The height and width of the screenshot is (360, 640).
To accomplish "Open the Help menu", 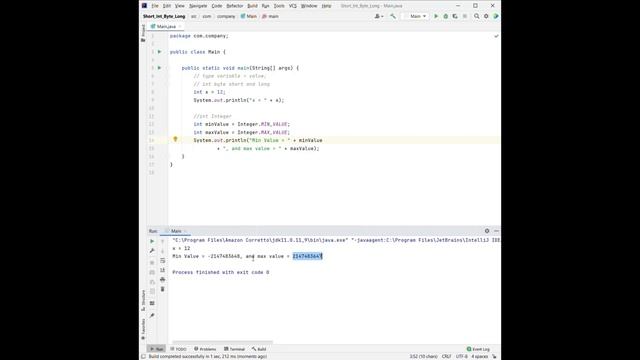I will (326, 6).
